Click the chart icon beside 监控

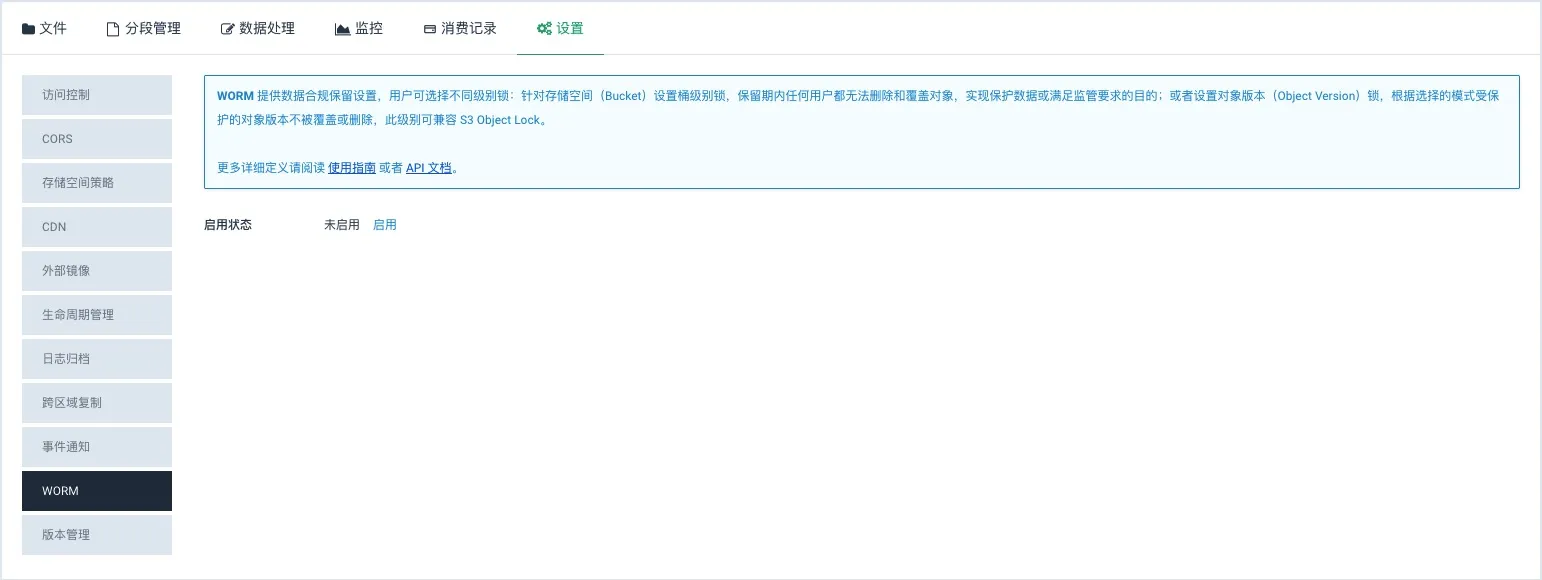tap(342, 29)
